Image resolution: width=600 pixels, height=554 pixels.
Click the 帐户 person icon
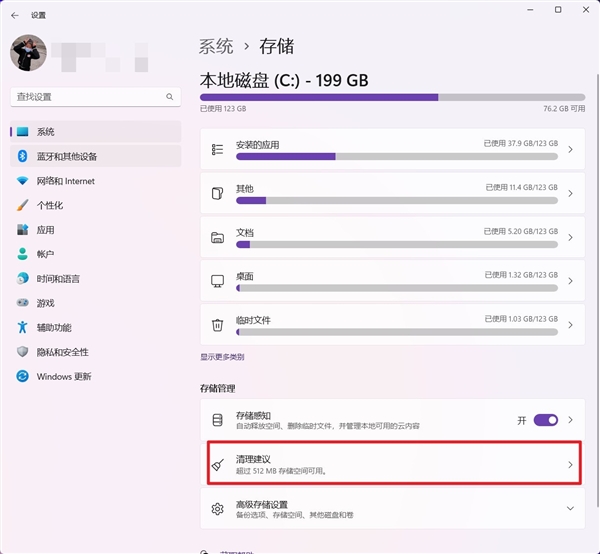pyautogui.click(x=23, y=254)
